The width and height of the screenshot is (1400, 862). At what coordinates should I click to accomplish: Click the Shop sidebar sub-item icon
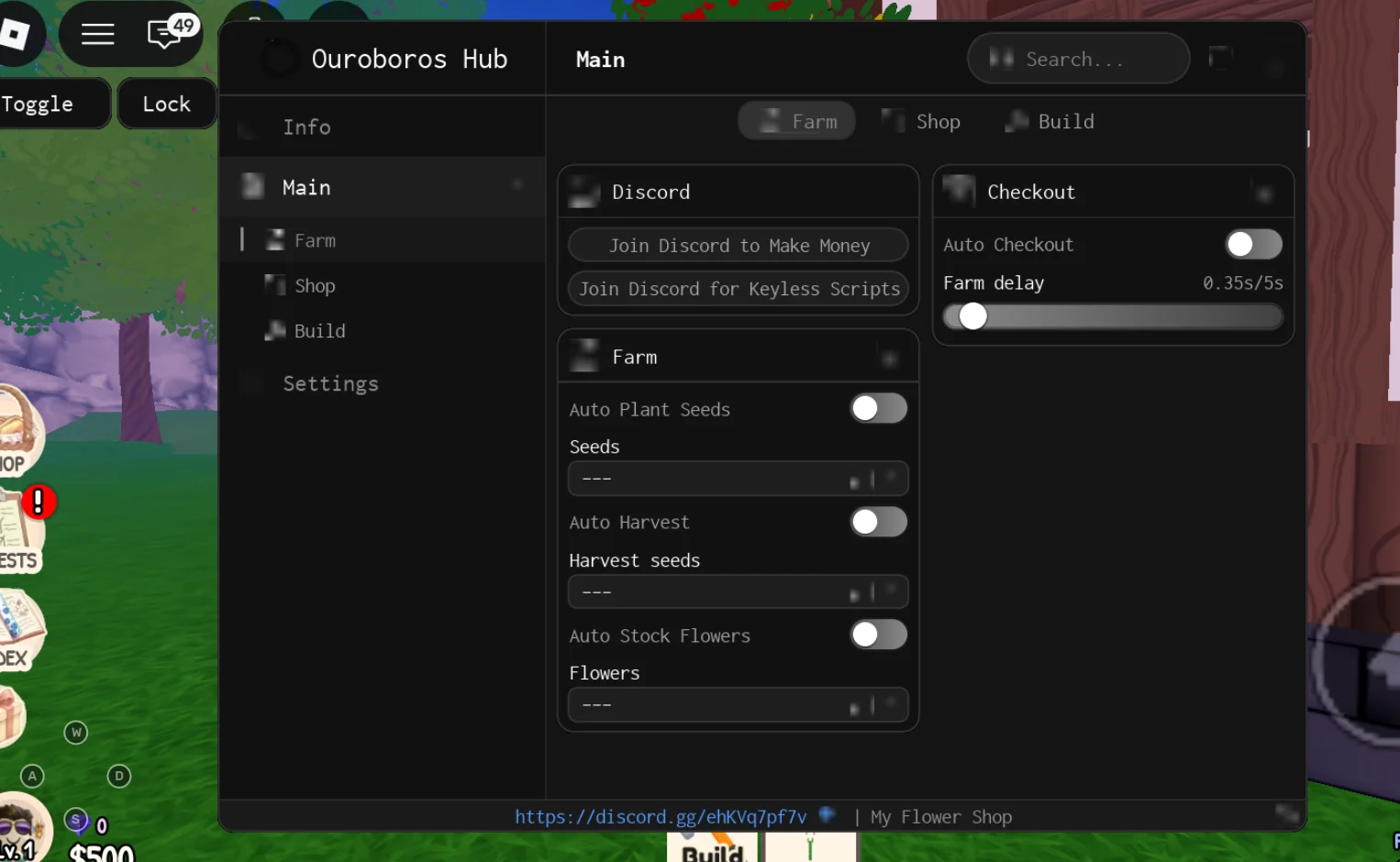point(274,285)
